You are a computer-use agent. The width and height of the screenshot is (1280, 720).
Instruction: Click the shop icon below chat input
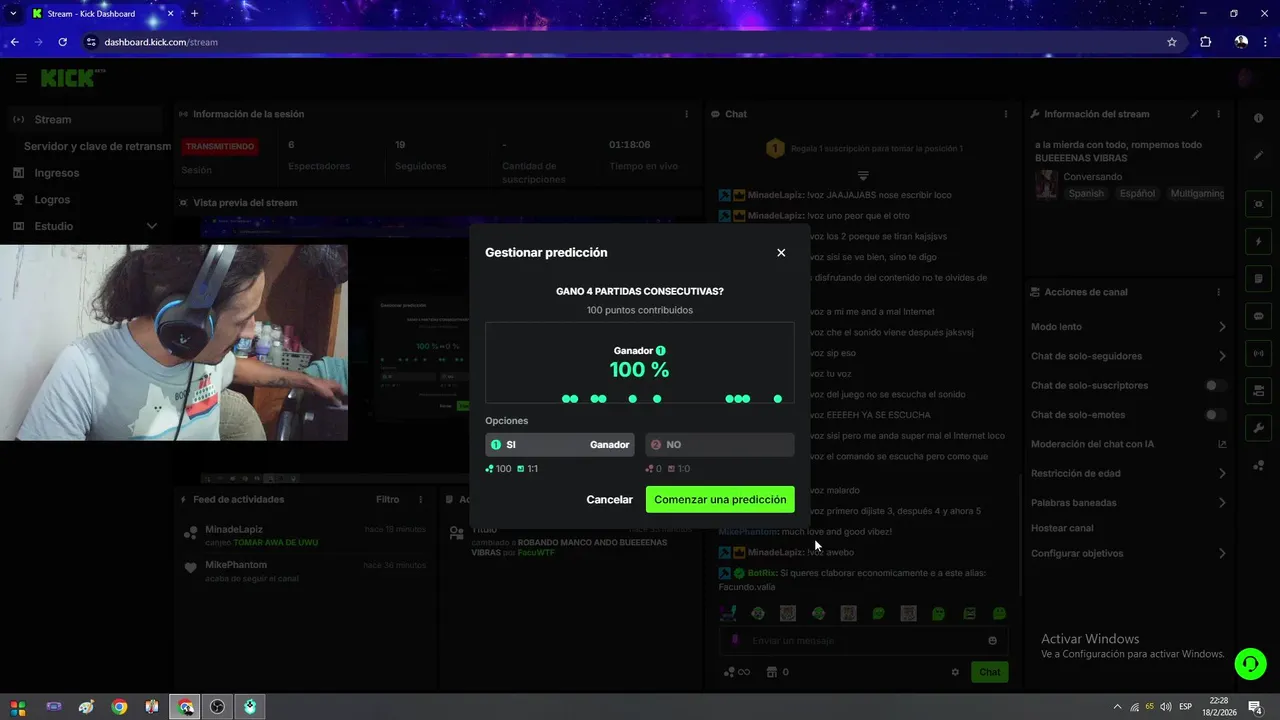point(771,672)
